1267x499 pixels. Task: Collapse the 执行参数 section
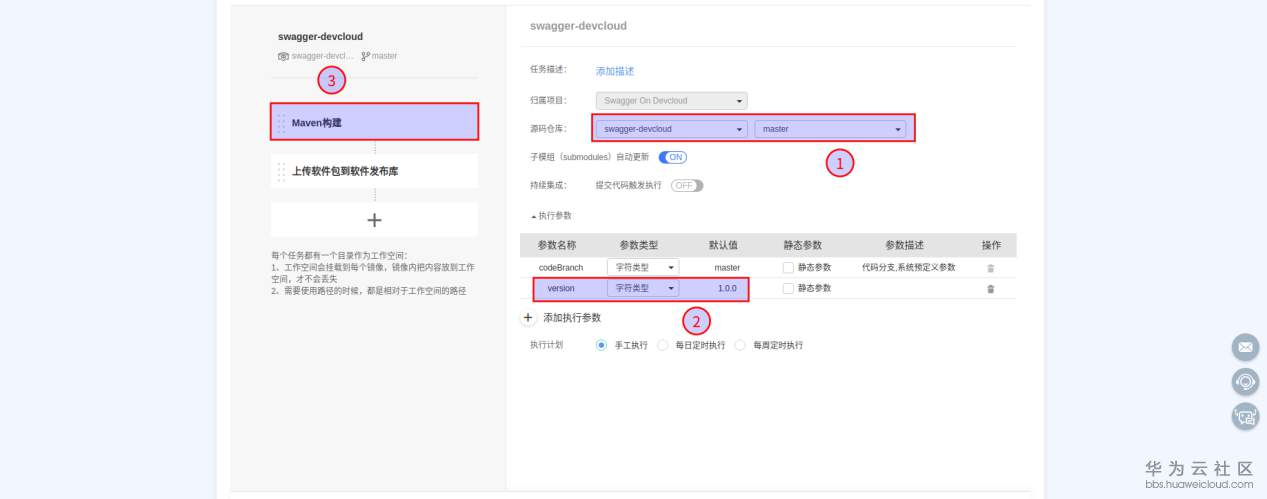pyautogui.click(x=551, y=215)
